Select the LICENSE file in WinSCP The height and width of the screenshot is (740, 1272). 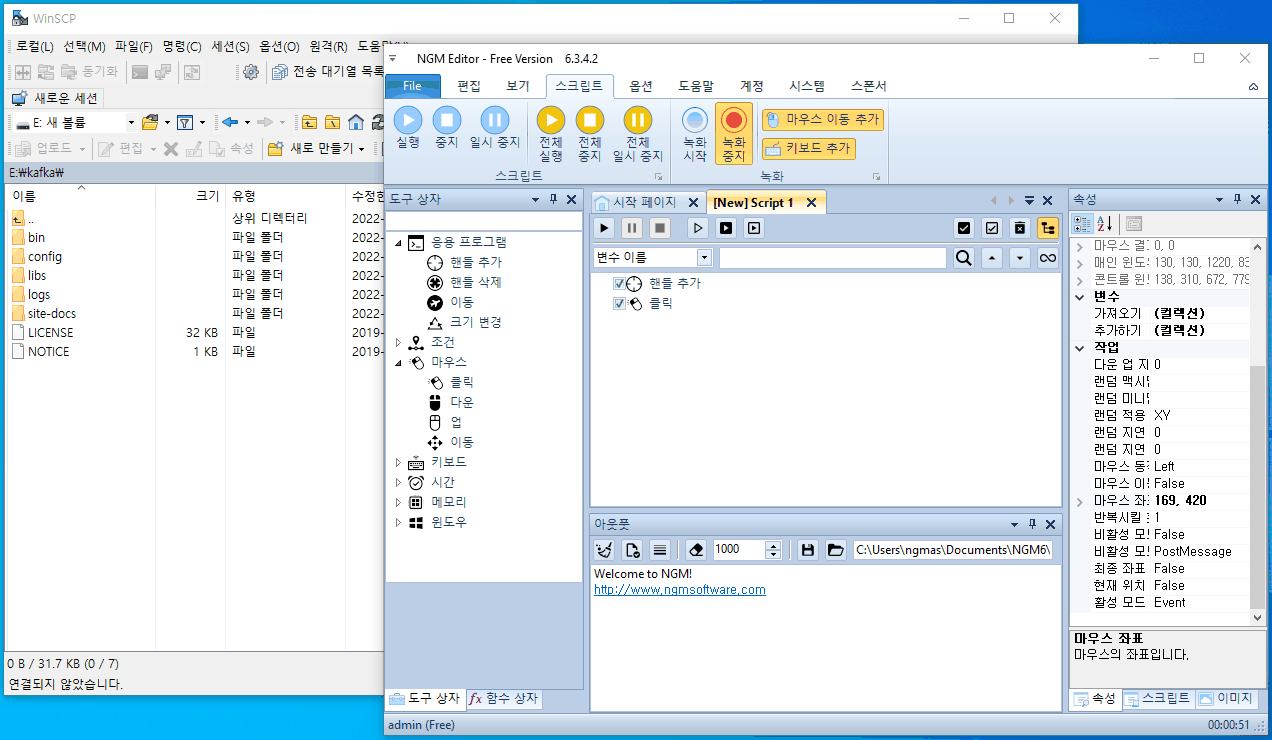click(50, 332)
